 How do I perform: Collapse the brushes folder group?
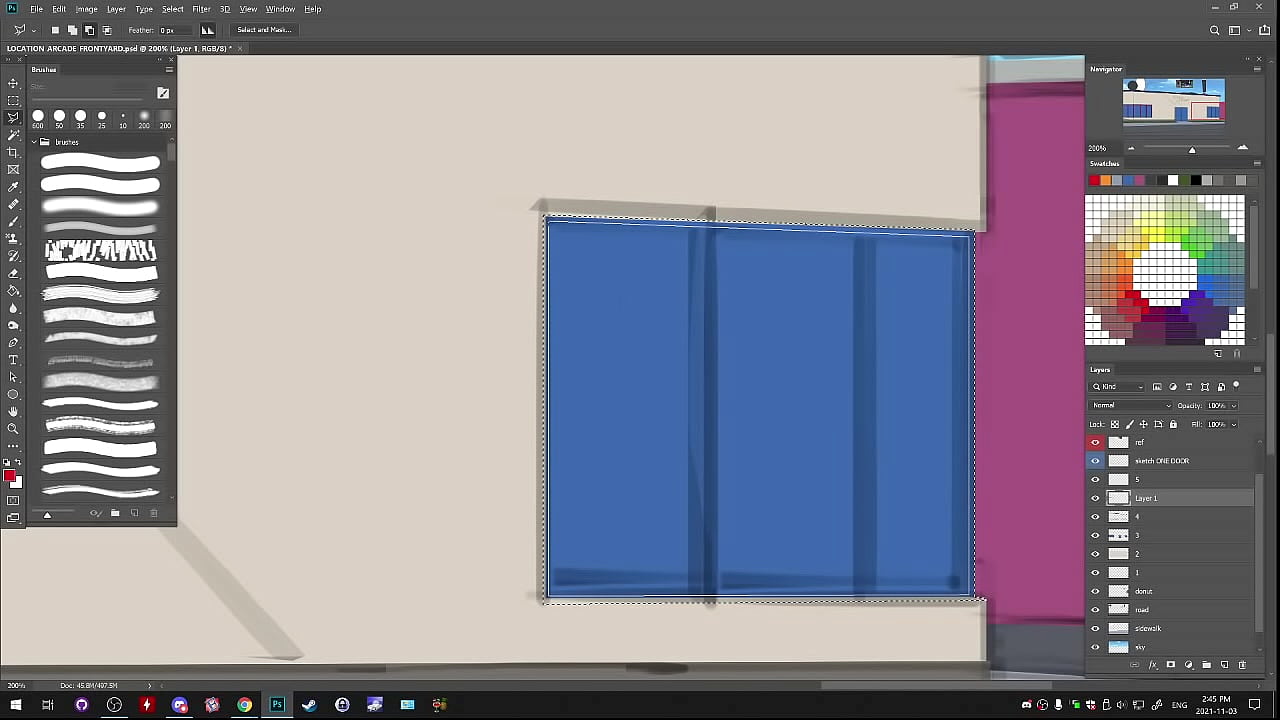[34, 142]
